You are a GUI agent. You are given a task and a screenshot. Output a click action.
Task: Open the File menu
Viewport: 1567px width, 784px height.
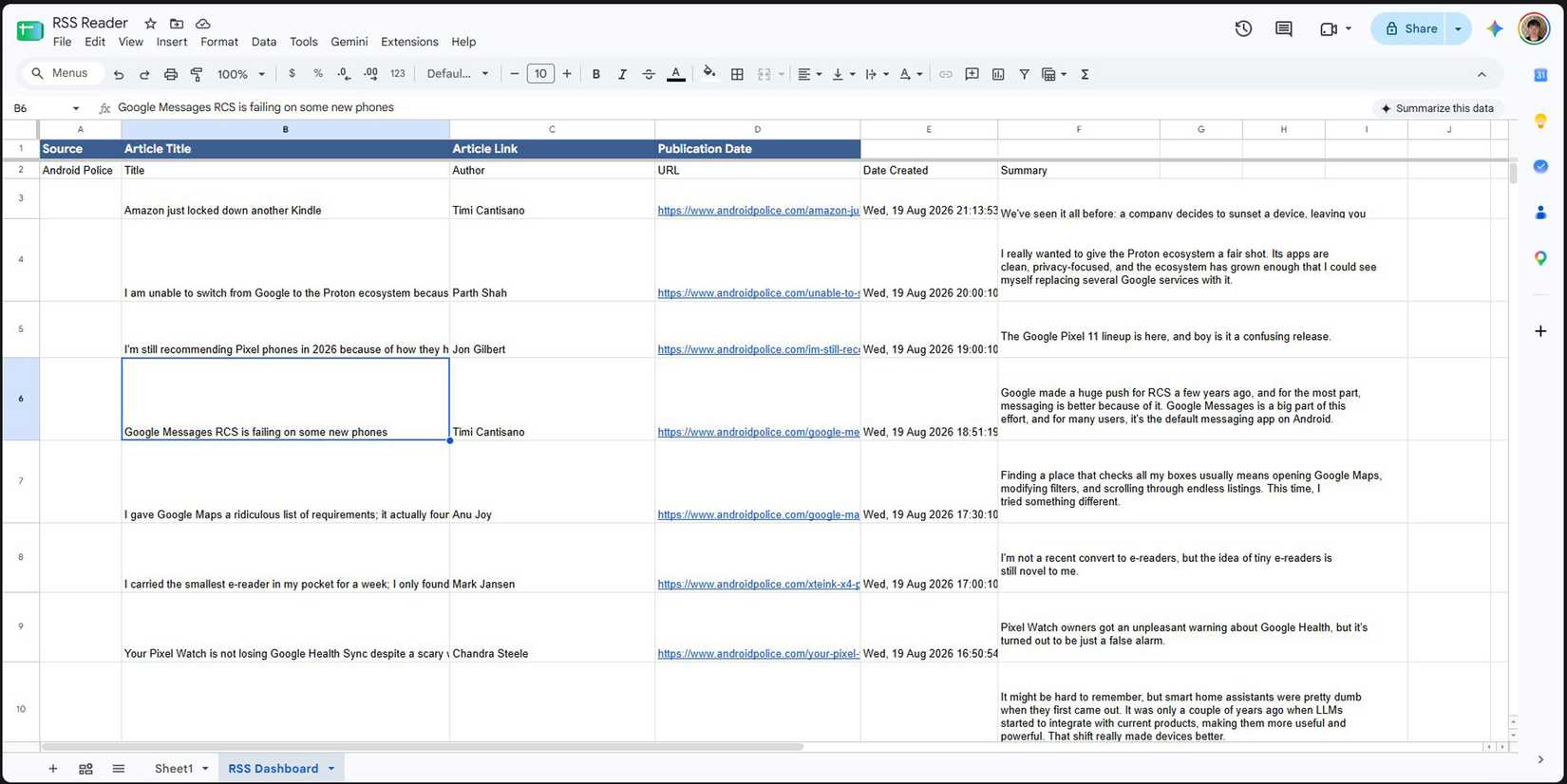click(62, 42)
